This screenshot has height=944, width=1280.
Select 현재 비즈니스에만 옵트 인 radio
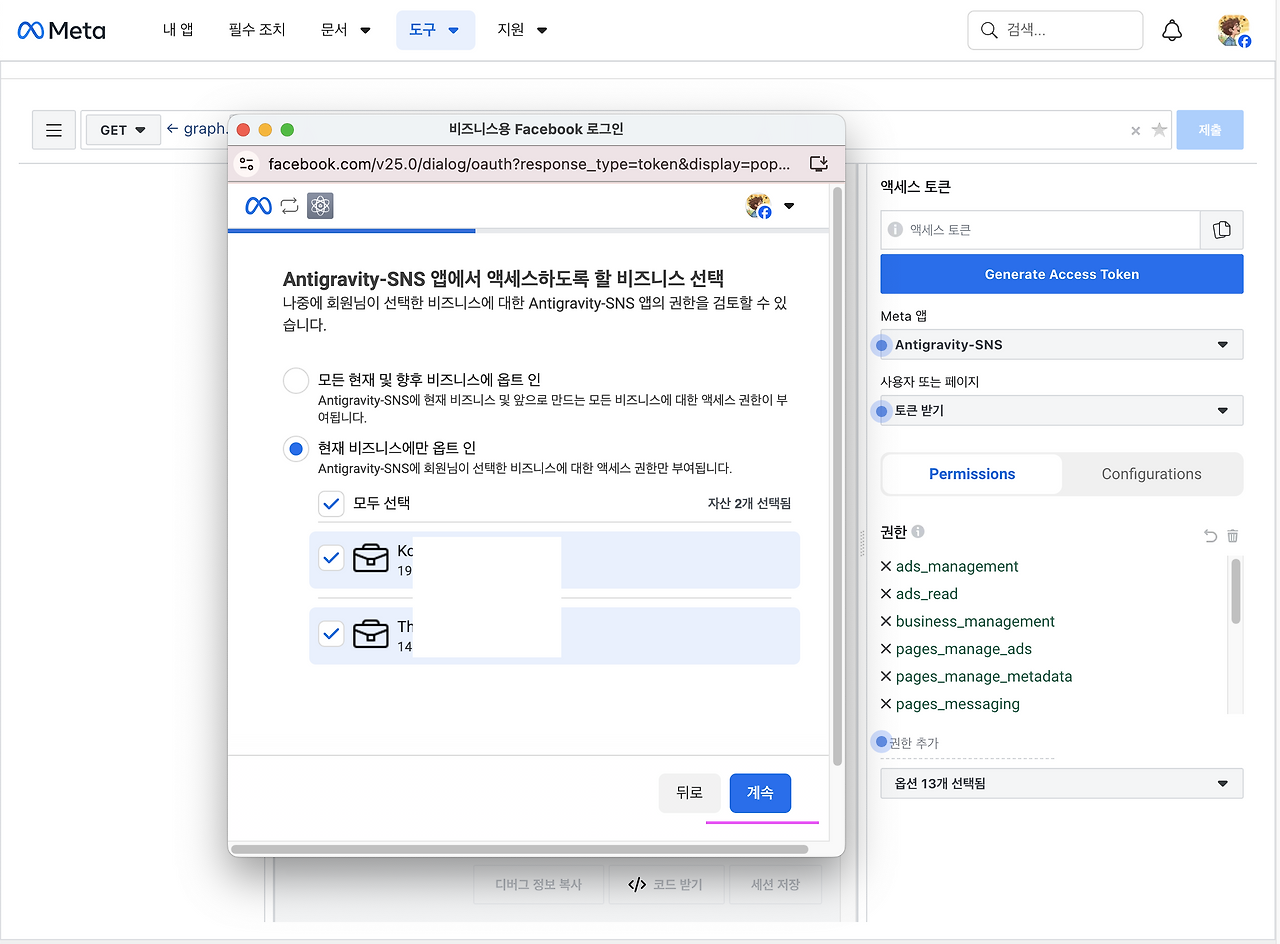point(296,449)
